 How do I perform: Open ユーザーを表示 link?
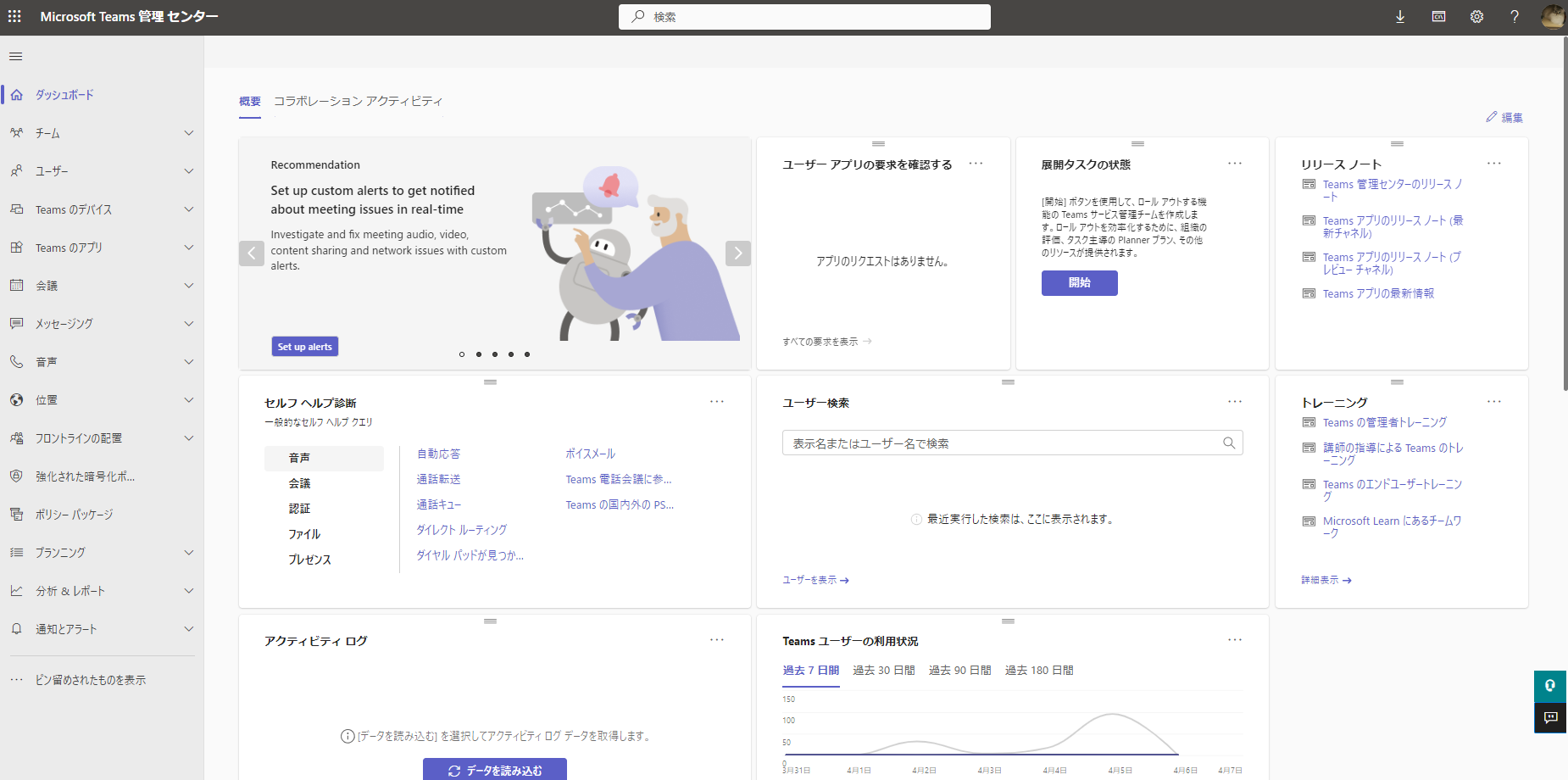[x=815, y=581]
